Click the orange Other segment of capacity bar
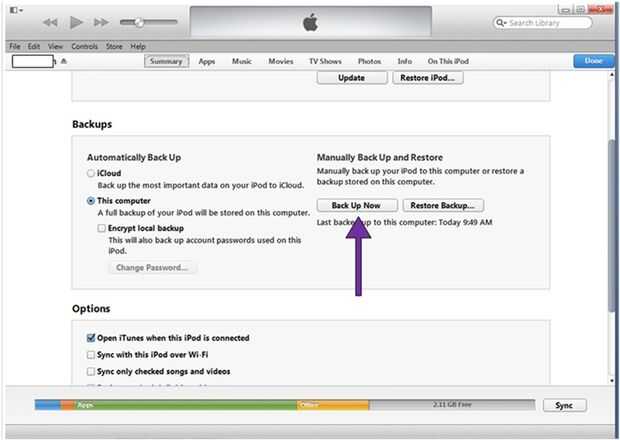 [x=333, y=405]
